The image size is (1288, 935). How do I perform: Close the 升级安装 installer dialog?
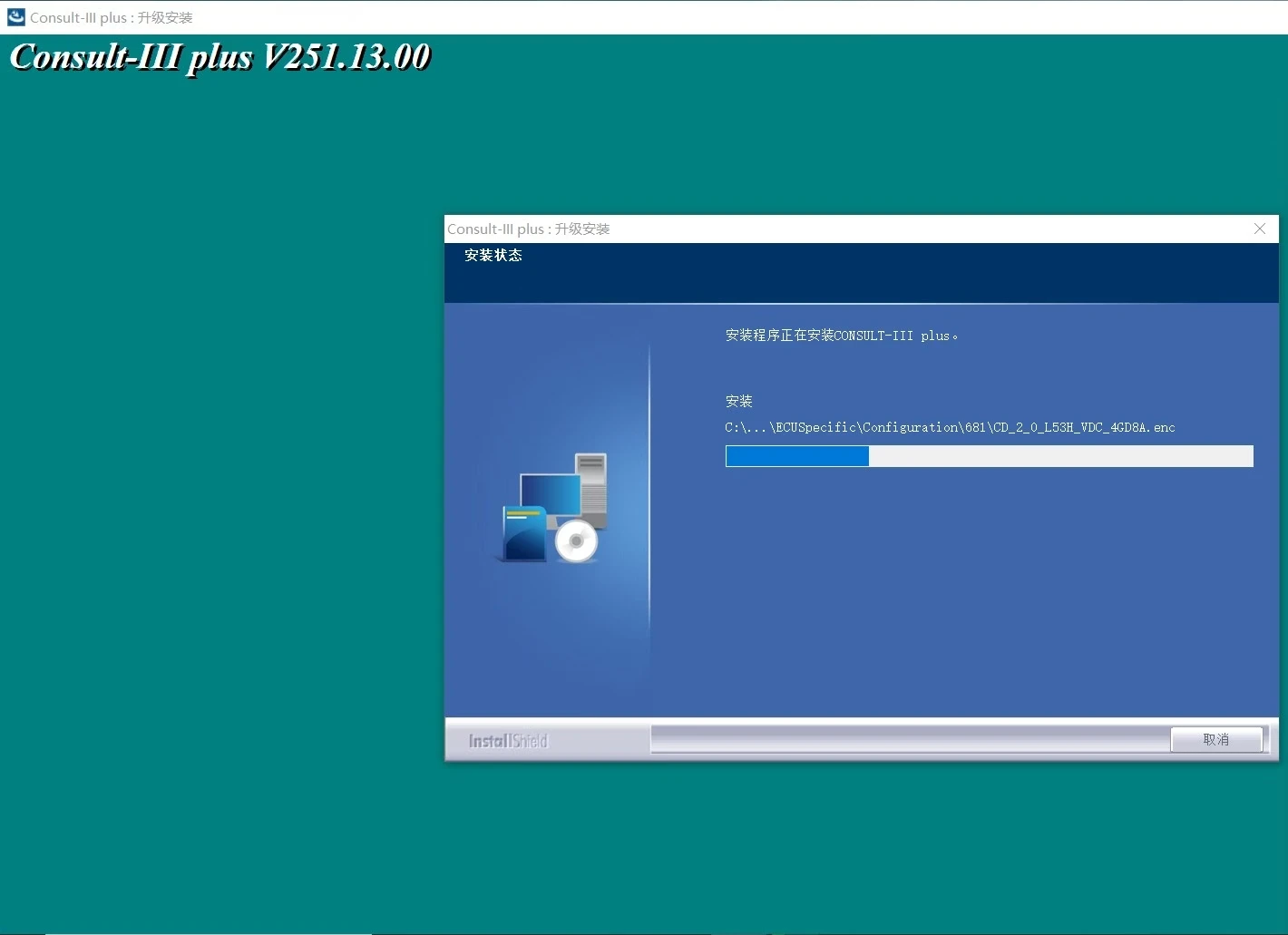click(1260, 229)
